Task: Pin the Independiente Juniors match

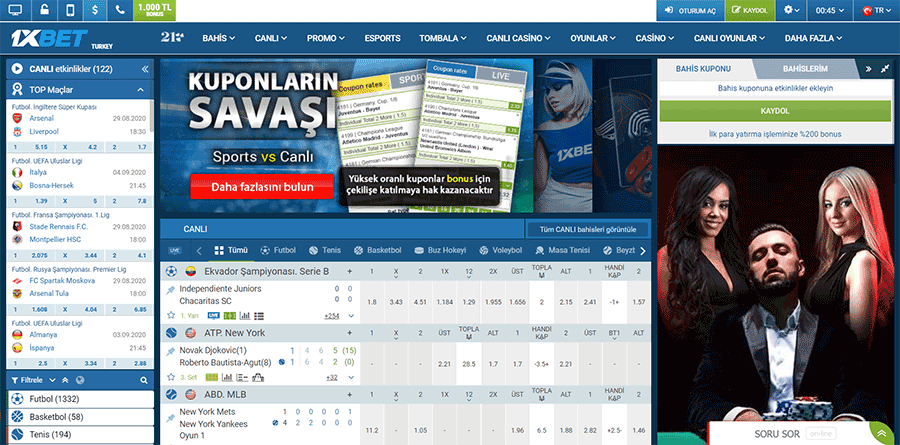Action: pyautogui.click(x=170, y=291)
